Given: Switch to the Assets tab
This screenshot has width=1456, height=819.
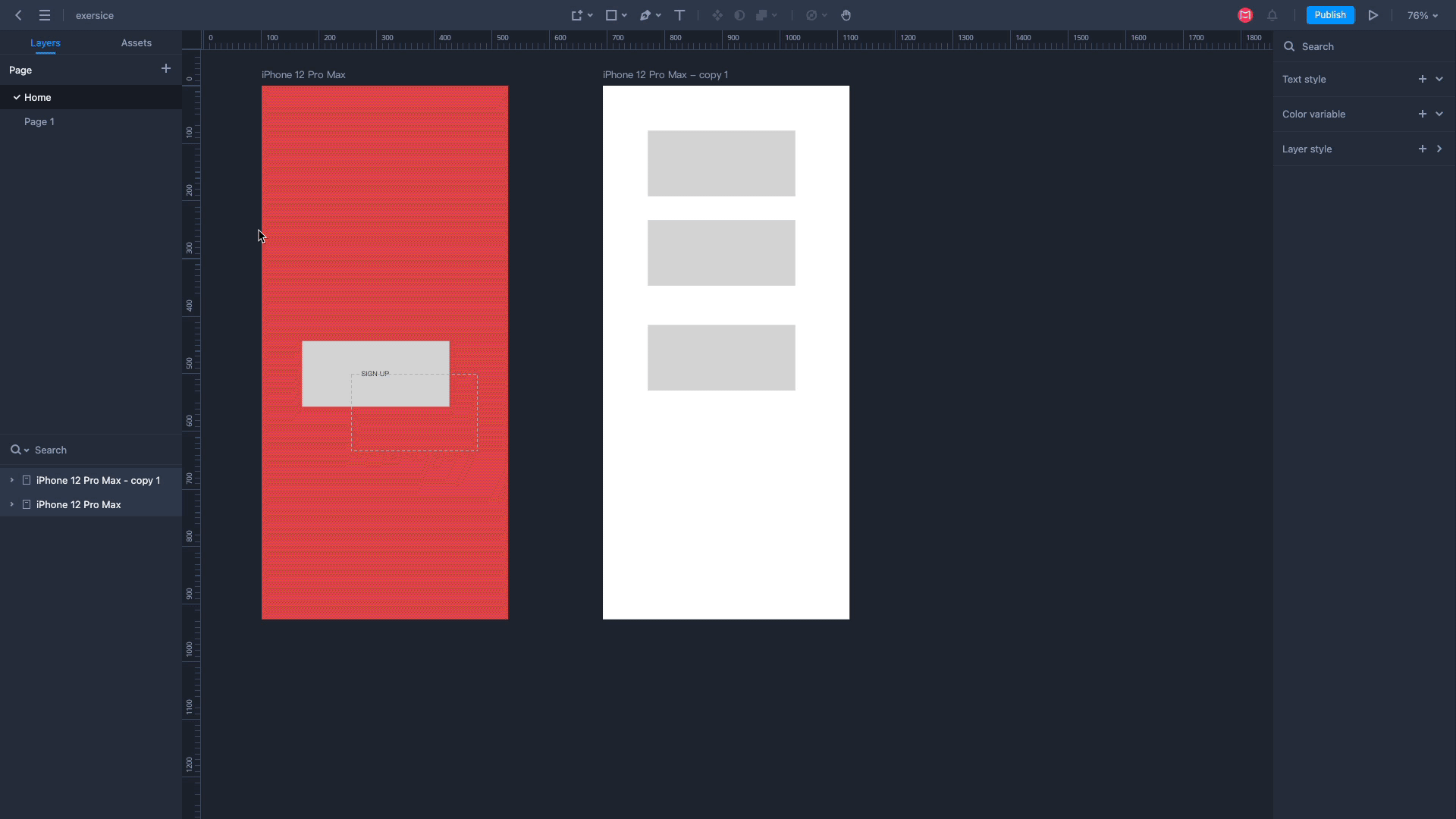Looking at the screenshot, I should pos(135,42).
